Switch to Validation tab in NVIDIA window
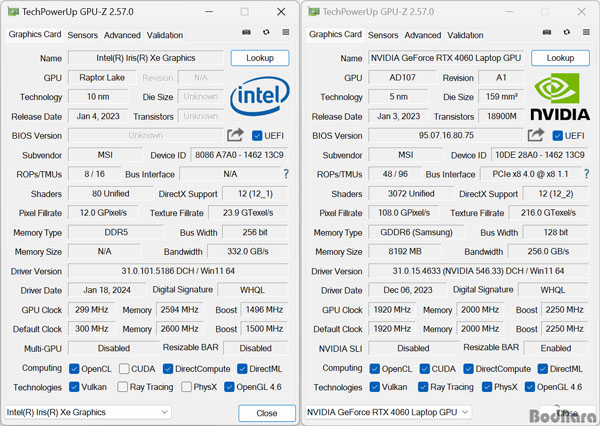600x426 pixels. tap(465, 35)
